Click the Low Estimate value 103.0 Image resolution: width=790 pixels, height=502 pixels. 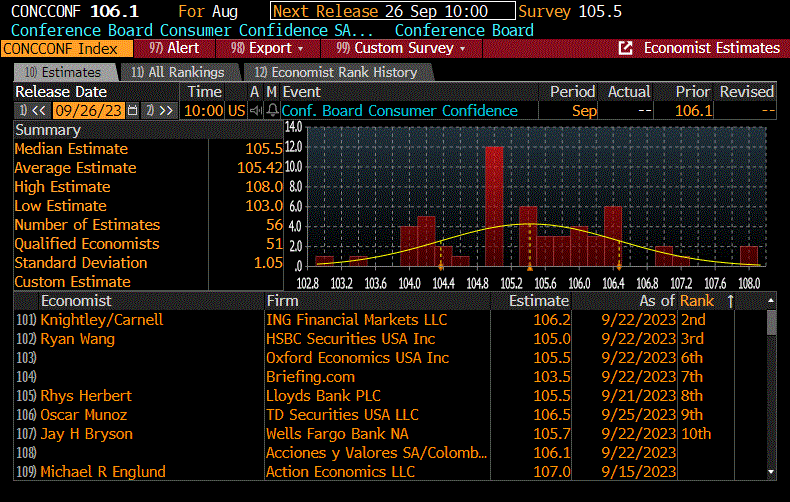[x=264, y=206]
